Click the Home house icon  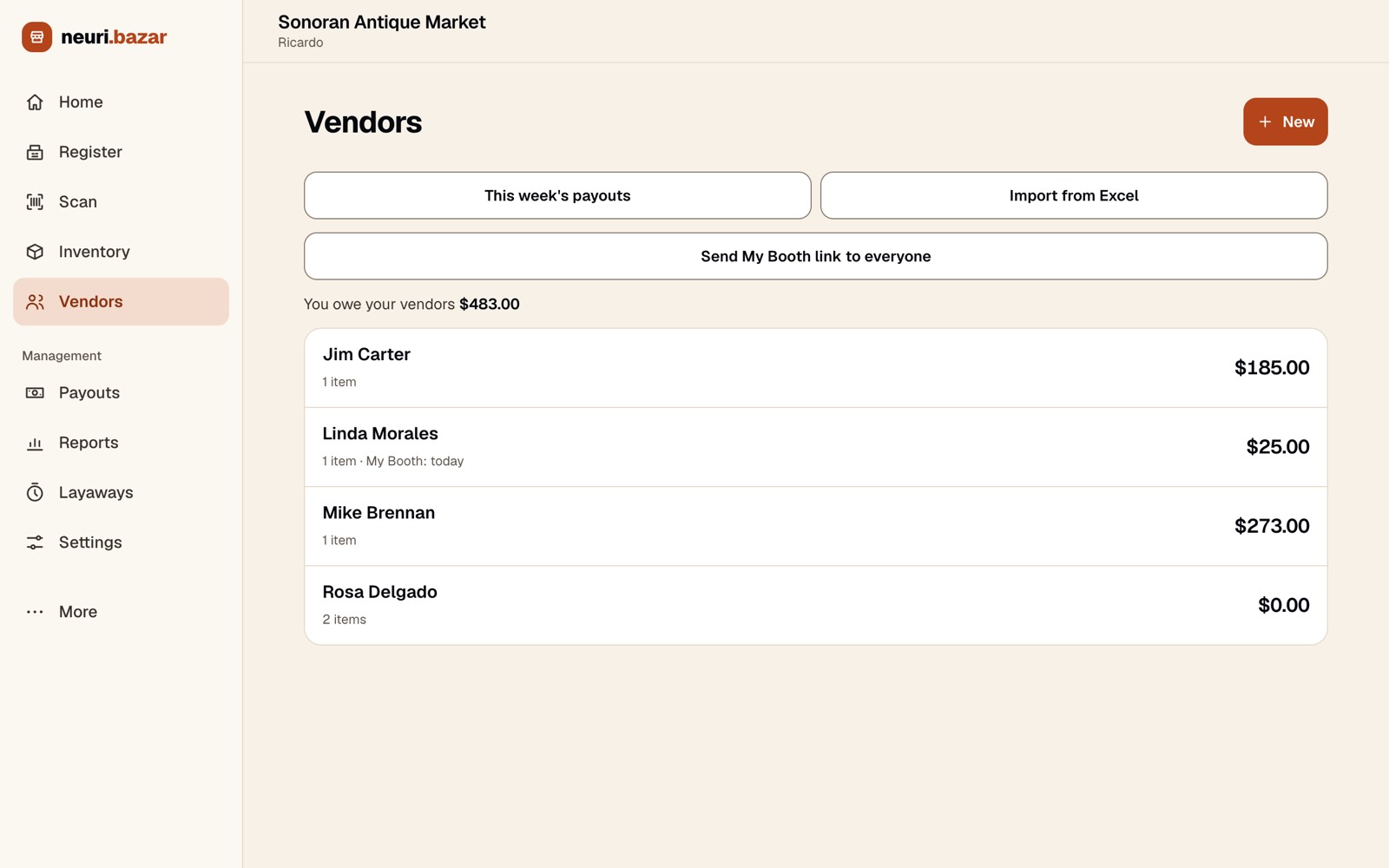[x=35, y=102]
